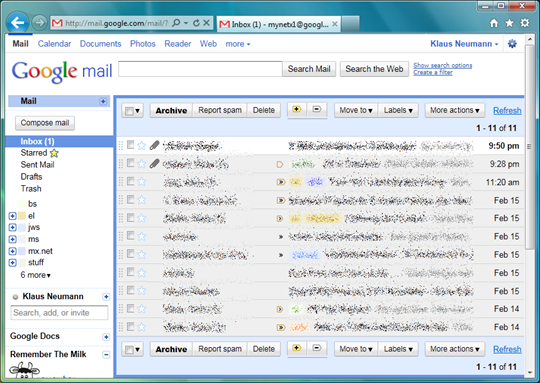Open the Calendar link in top navigation
This screenshot has width=540, height=383.
54,44
